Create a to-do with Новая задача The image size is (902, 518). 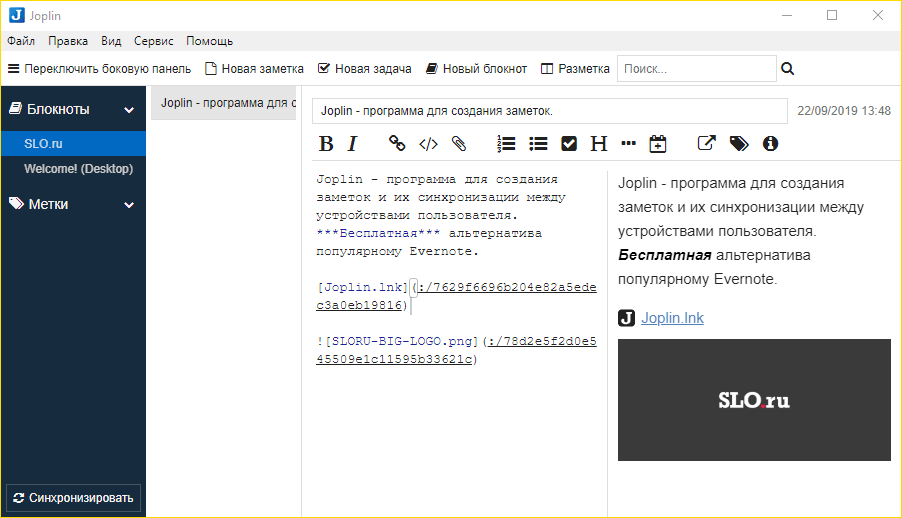coord(365,69)
